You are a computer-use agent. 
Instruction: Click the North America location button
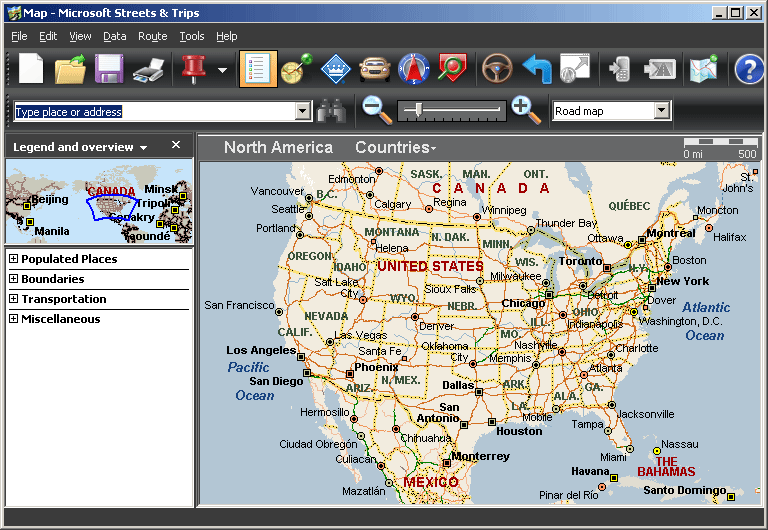[278, 147]
